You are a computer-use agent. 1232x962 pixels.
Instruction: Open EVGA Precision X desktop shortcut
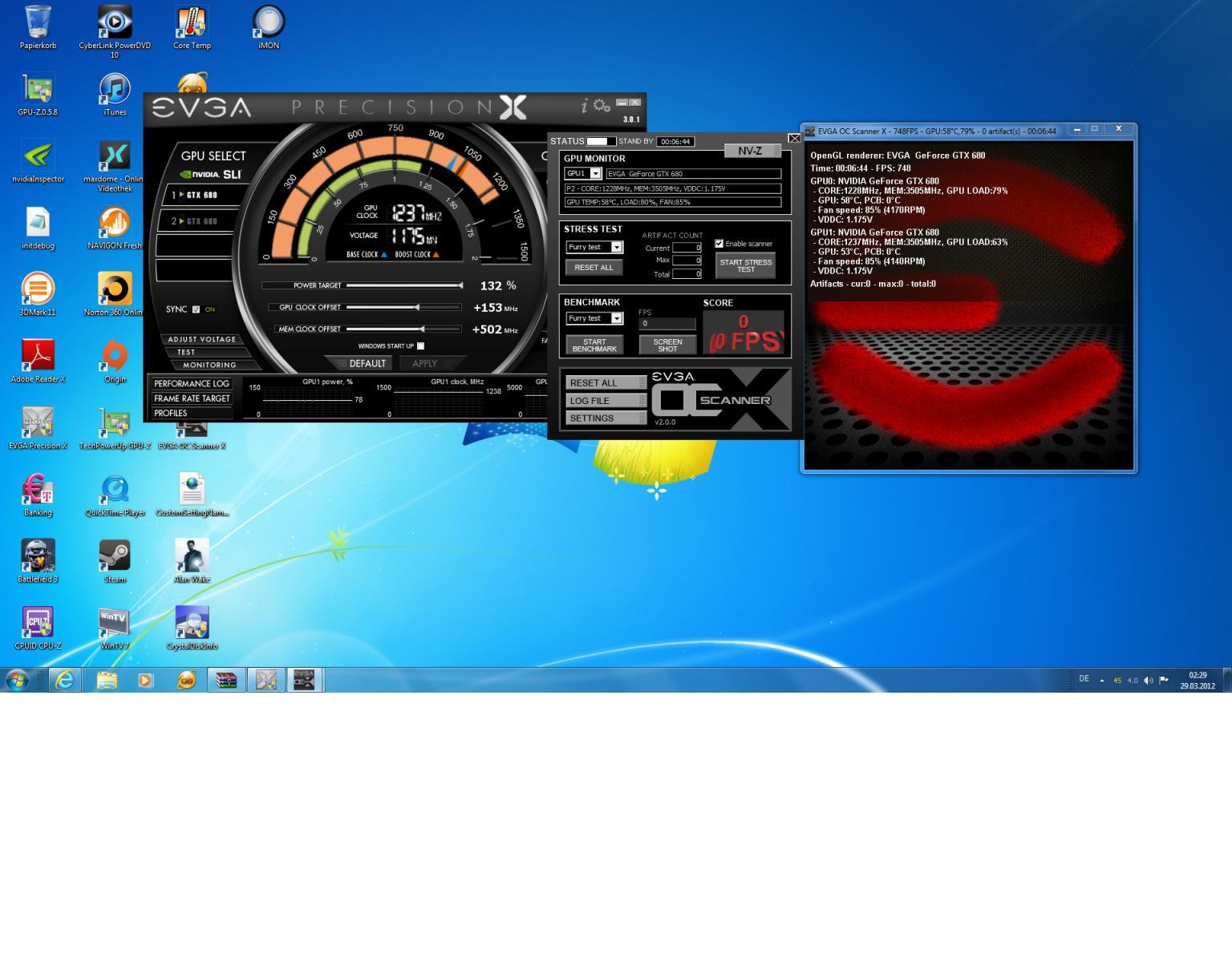(38, 429)
